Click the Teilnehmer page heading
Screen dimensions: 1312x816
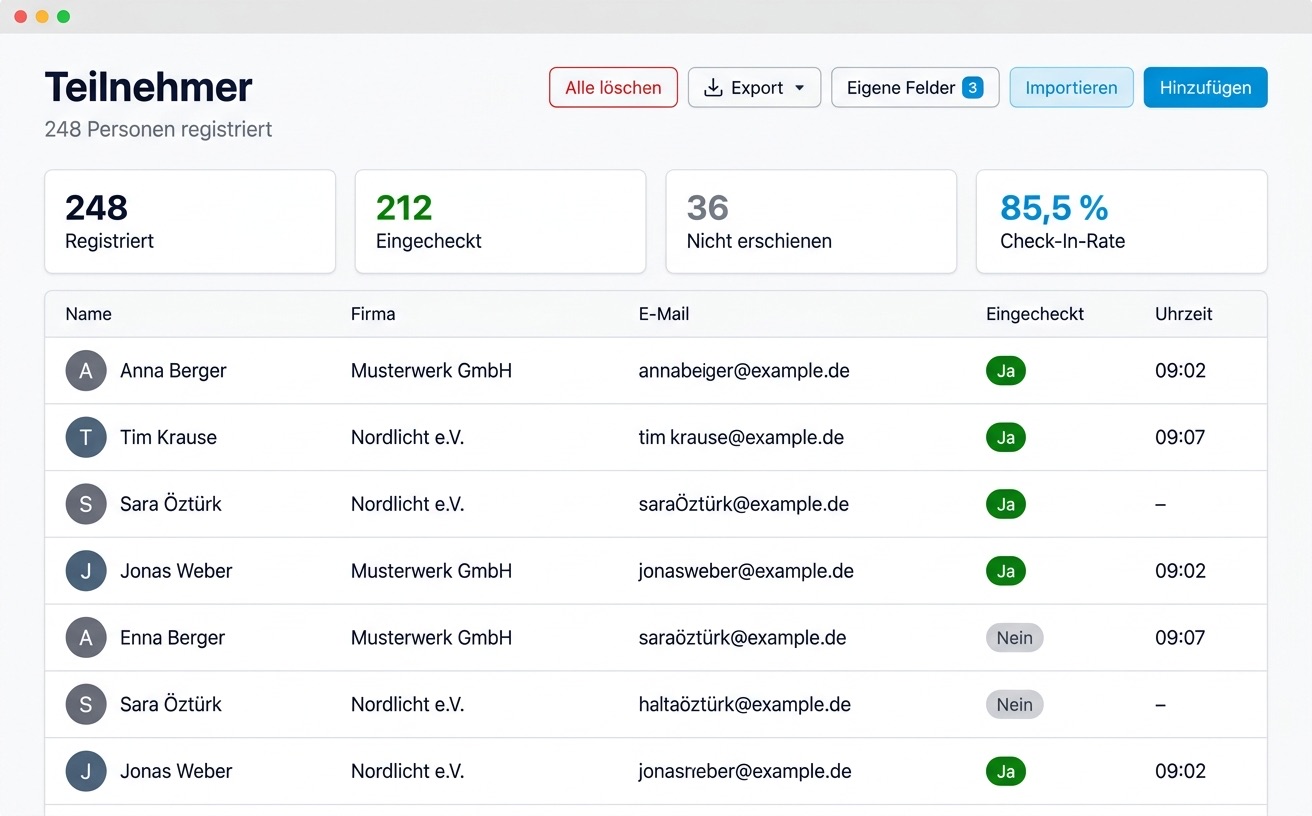pyautogui.click(x=148, y=87)
